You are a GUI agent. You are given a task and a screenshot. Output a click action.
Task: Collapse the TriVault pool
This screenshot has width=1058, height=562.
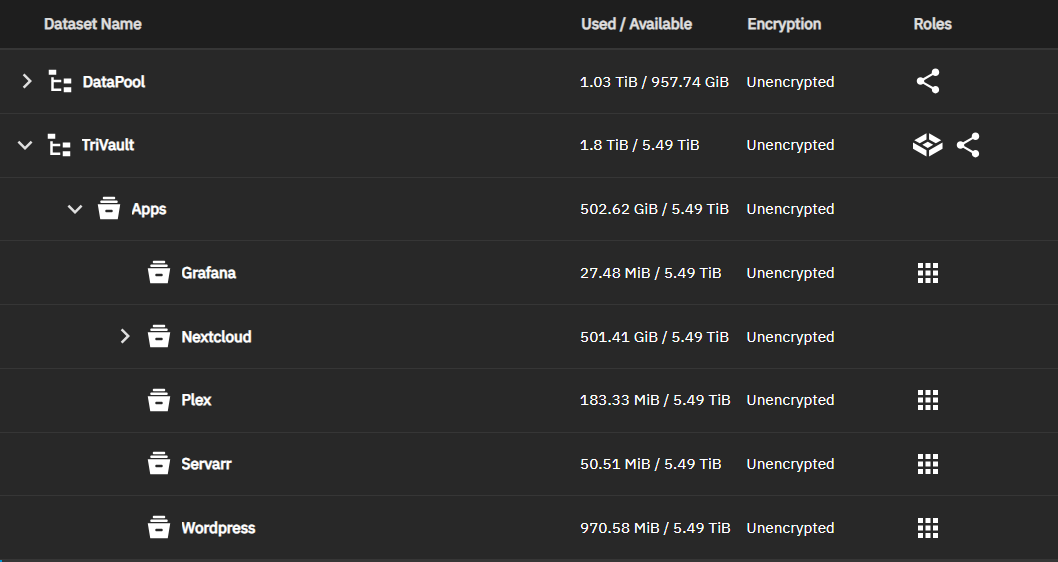click(25, 146)
